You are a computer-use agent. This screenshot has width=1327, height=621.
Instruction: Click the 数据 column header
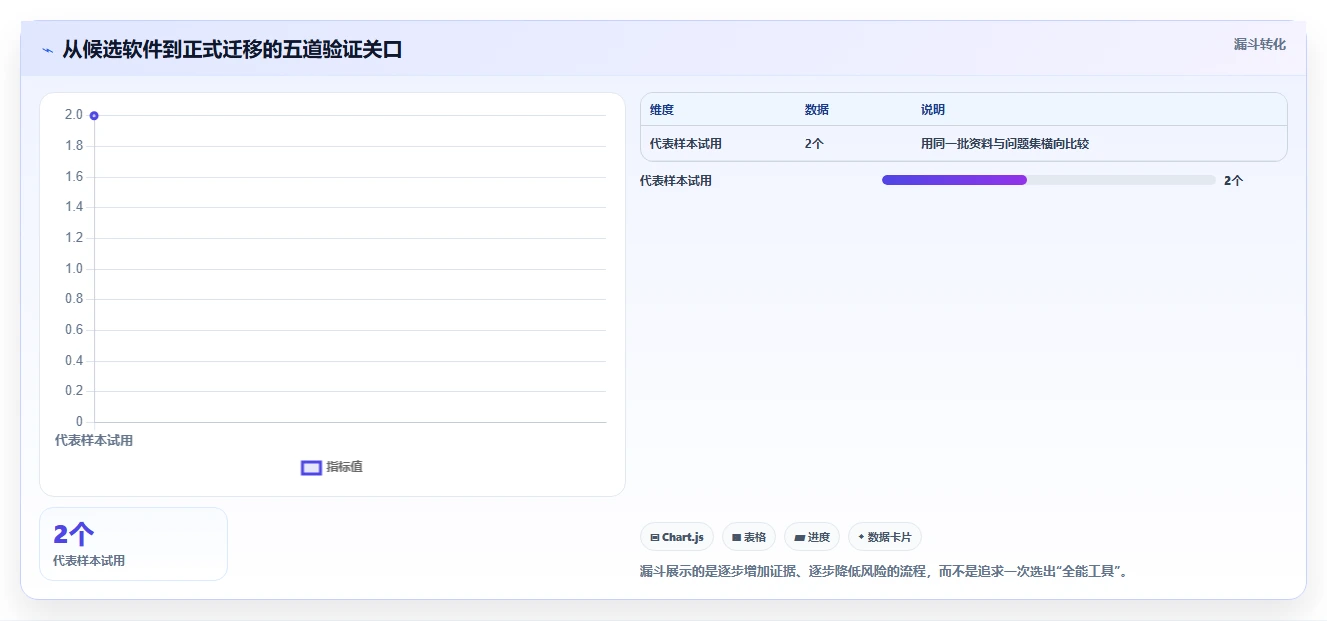point(817,110)
